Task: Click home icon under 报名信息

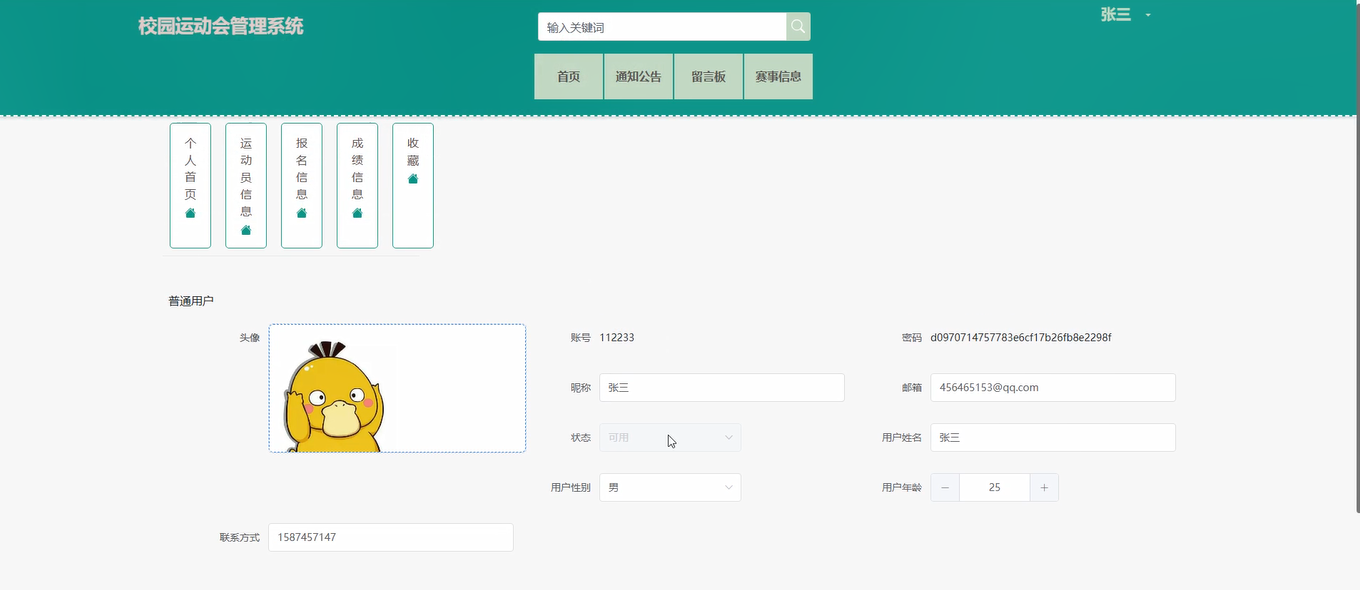Action: coord(302,213)
